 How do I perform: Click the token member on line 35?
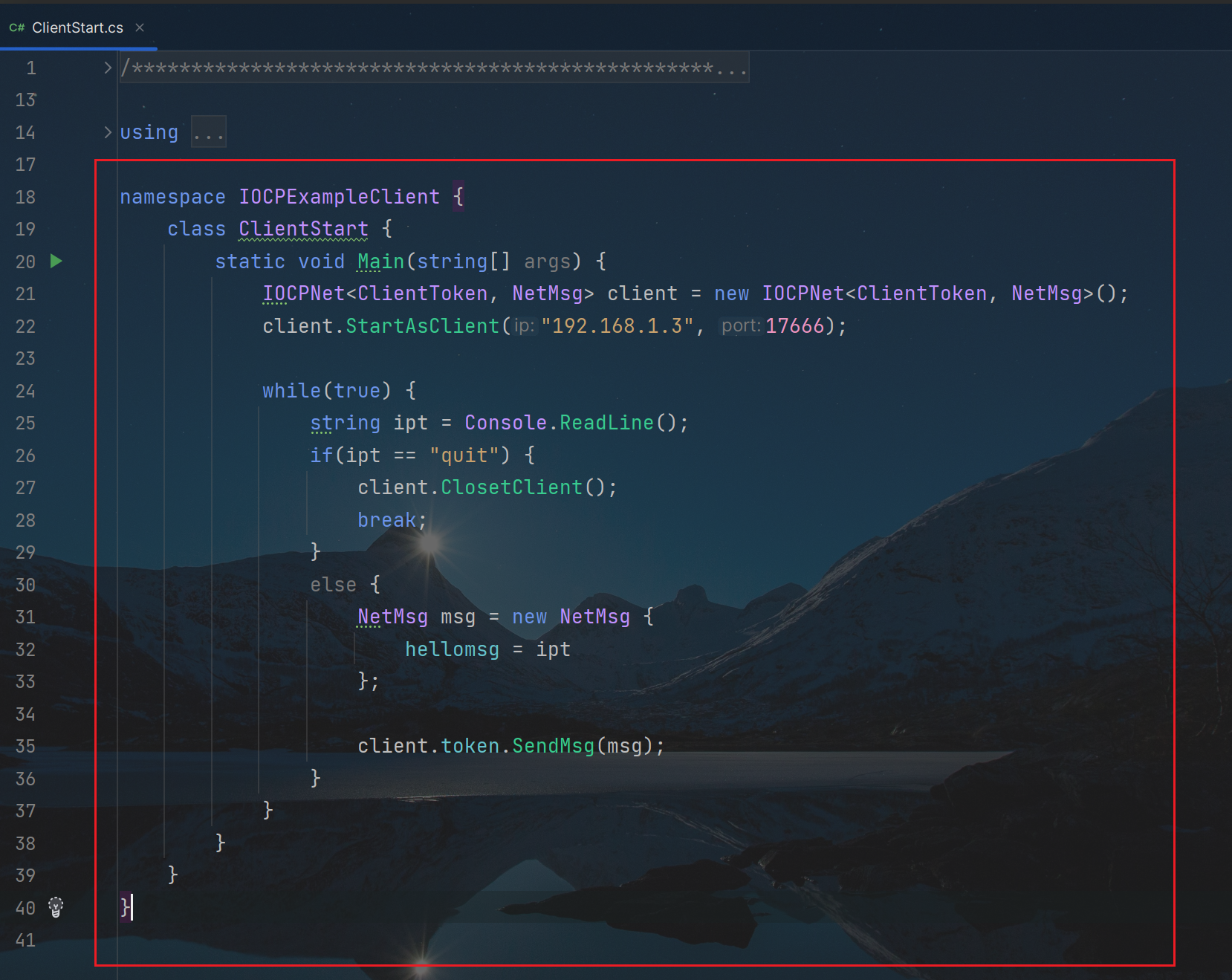click(x=470, y=746)
